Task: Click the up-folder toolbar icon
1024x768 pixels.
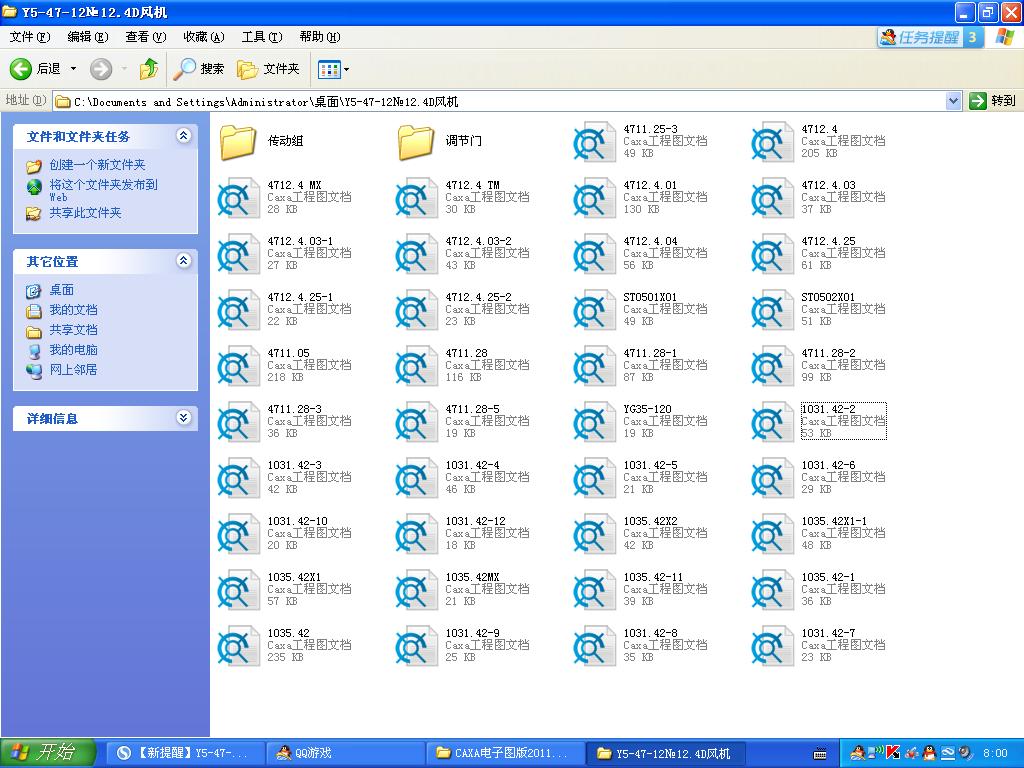Action: pos(148,68)
